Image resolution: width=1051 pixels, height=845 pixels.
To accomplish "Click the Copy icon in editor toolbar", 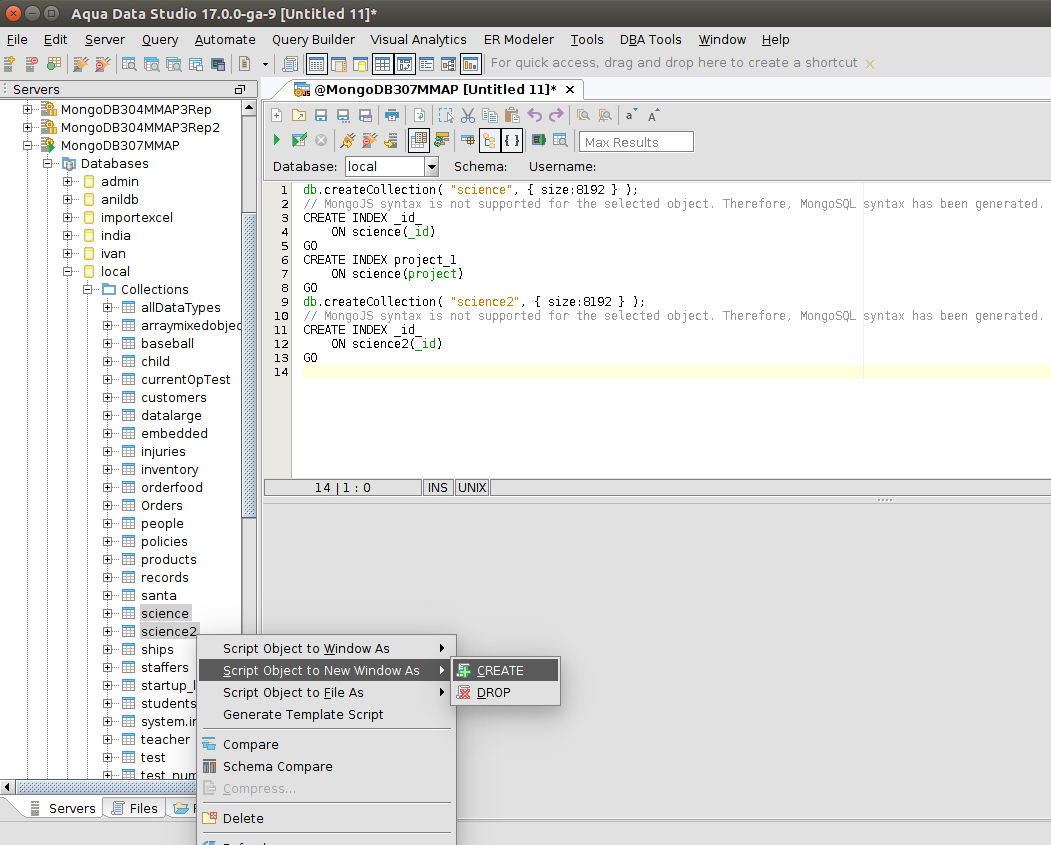I will click(x=490, y=115).
